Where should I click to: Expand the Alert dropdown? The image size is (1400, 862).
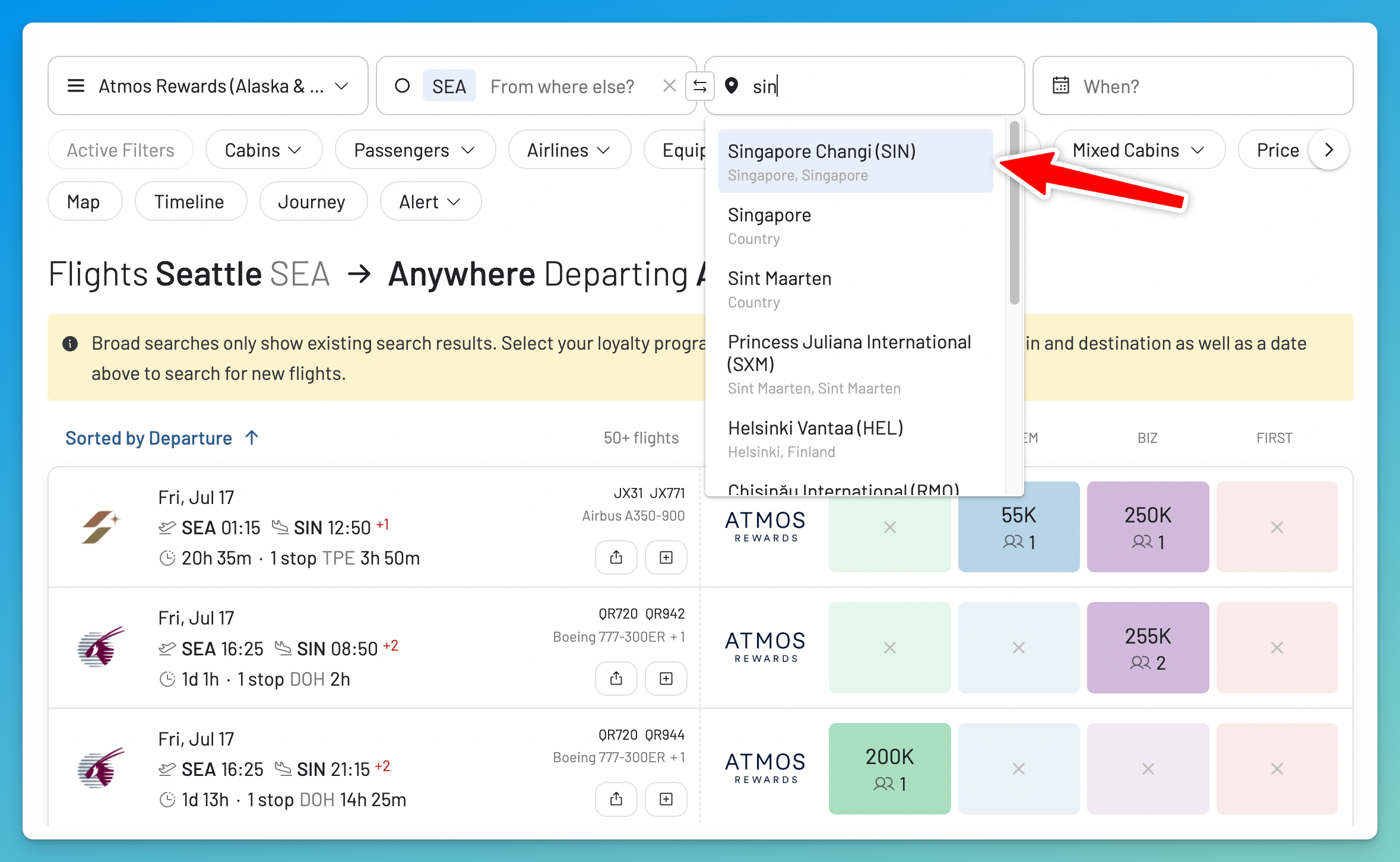click(430, 202)
